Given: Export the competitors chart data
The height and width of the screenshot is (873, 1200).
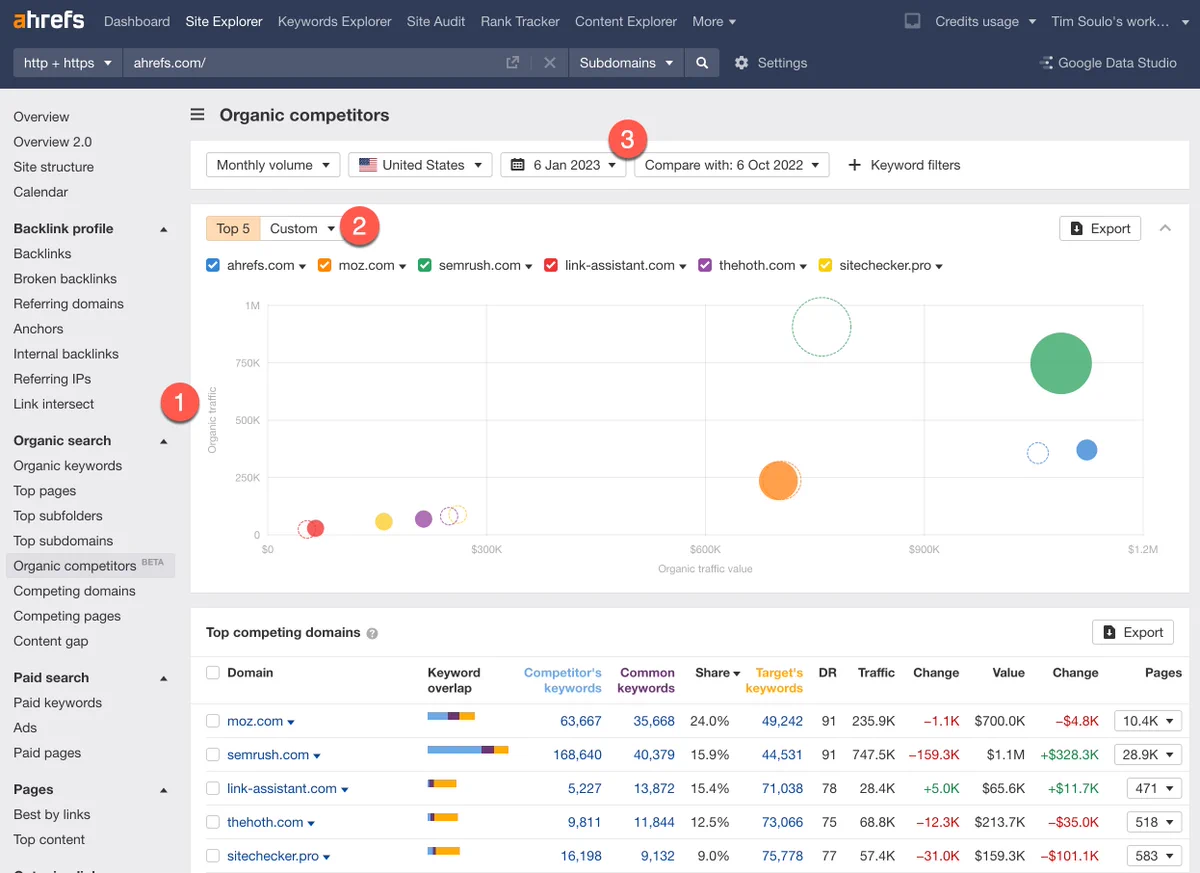Looking at the screenshot, I should (x=1100, y=228).
